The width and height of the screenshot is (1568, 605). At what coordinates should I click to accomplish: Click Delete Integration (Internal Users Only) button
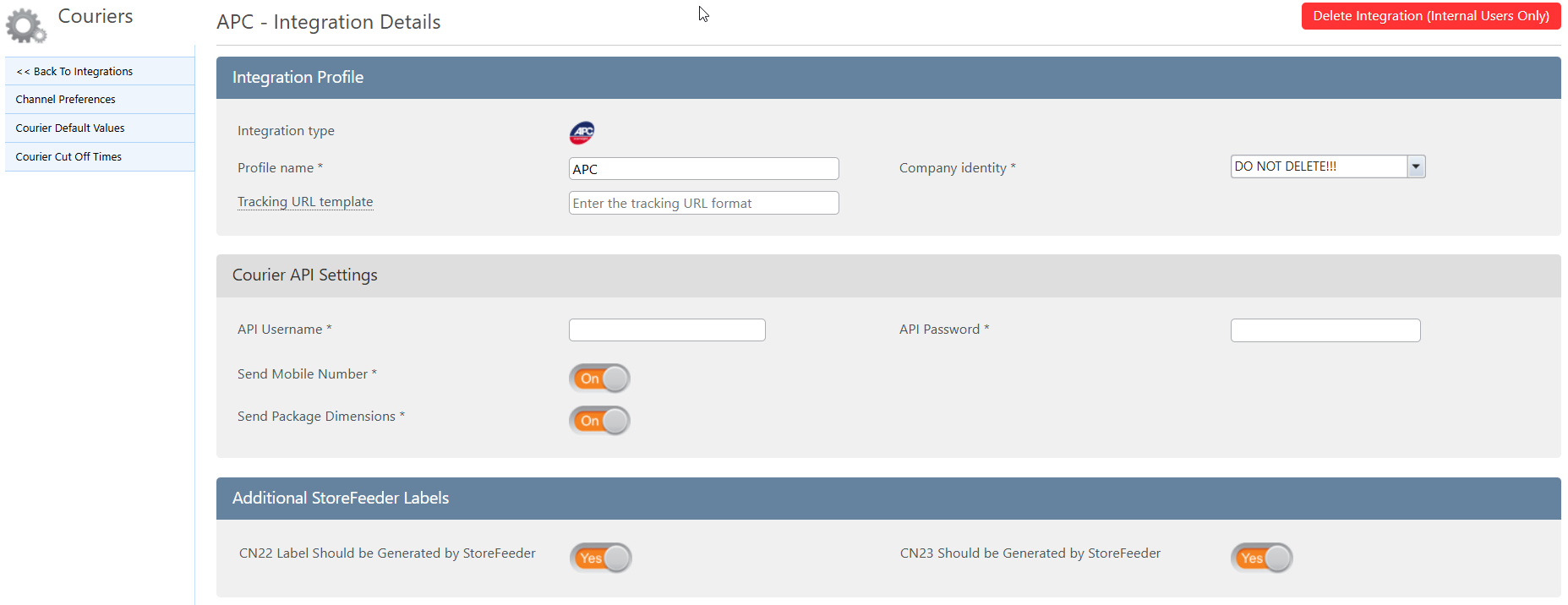(x=1431, y=16)
